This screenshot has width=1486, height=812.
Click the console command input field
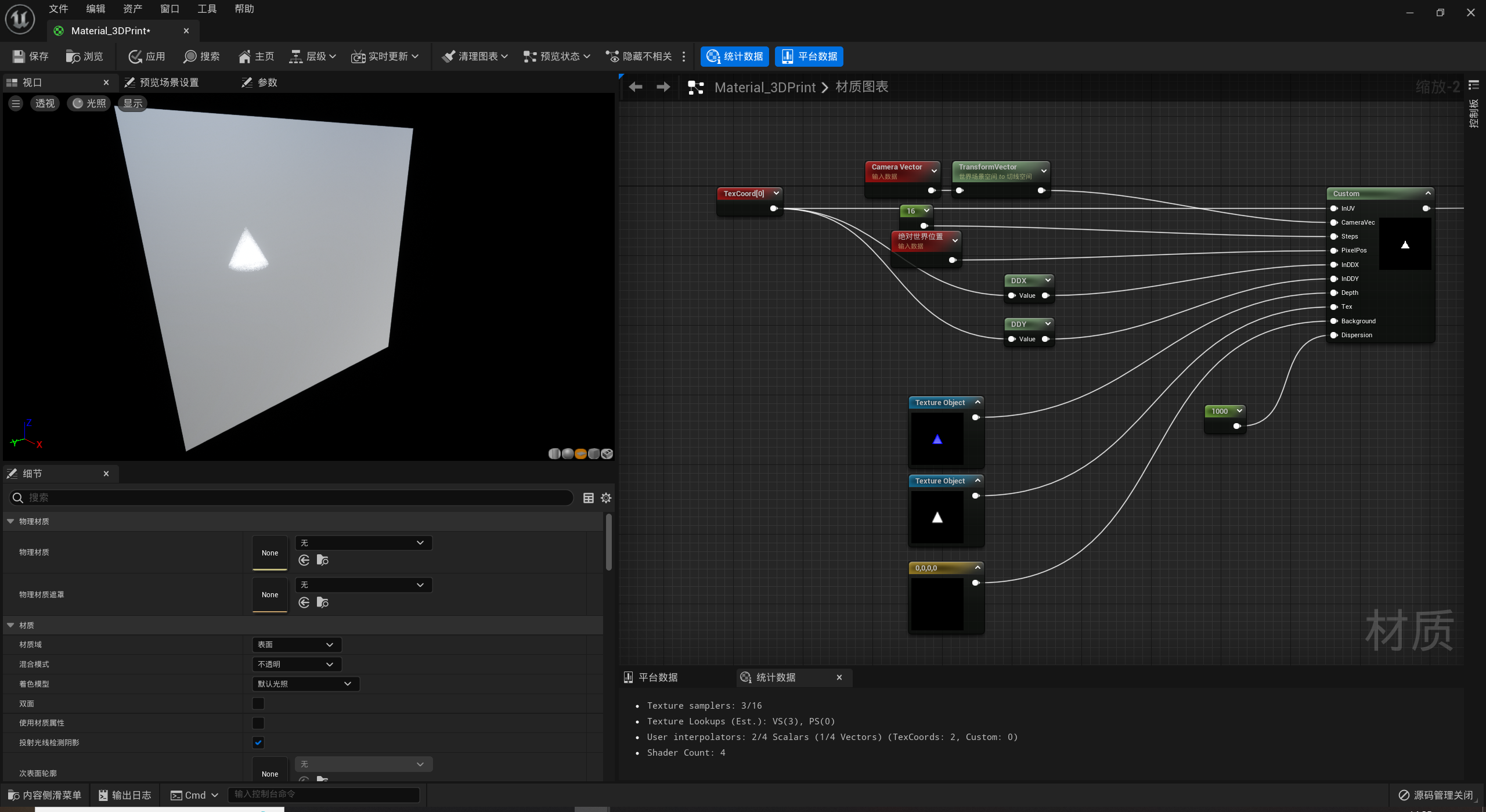324,794
